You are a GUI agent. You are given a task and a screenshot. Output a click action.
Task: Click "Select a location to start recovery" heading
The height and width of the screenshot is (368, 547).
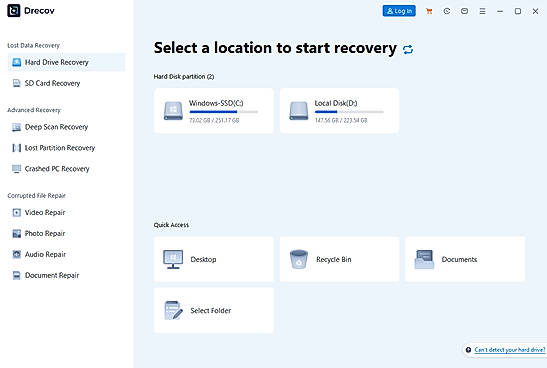[275, 48]
